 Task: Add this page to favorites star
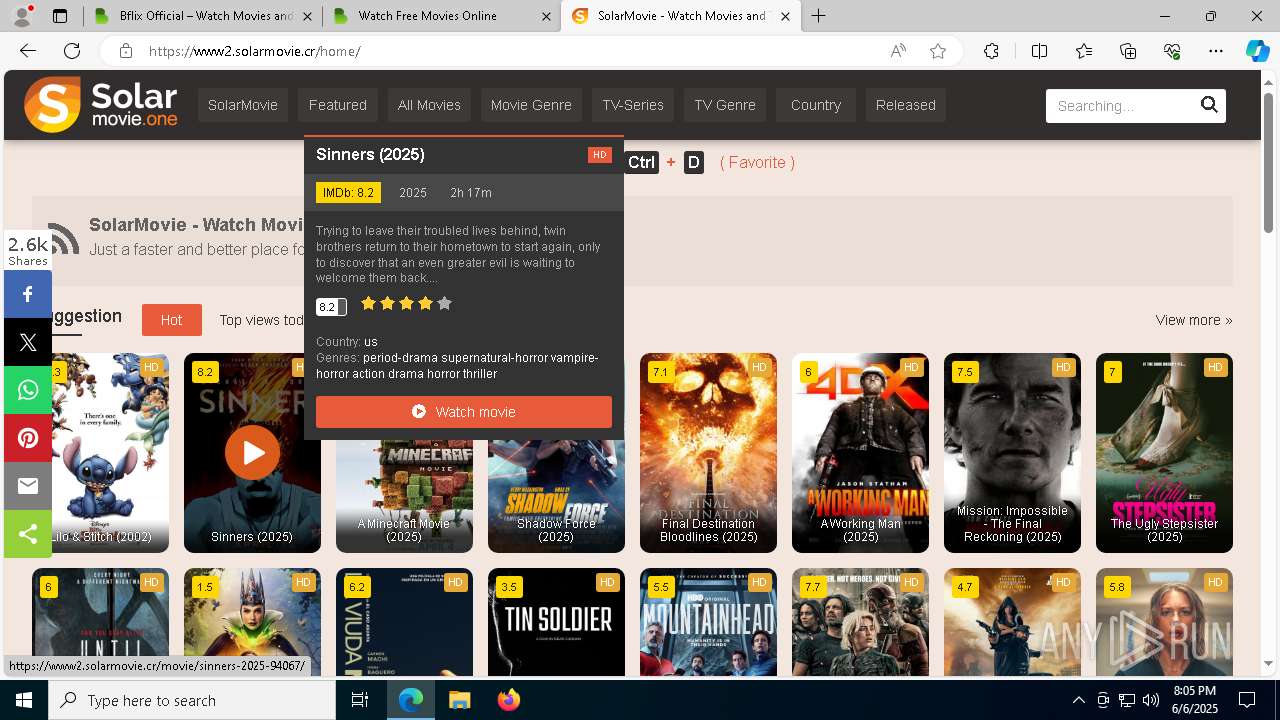pos(938,51)
